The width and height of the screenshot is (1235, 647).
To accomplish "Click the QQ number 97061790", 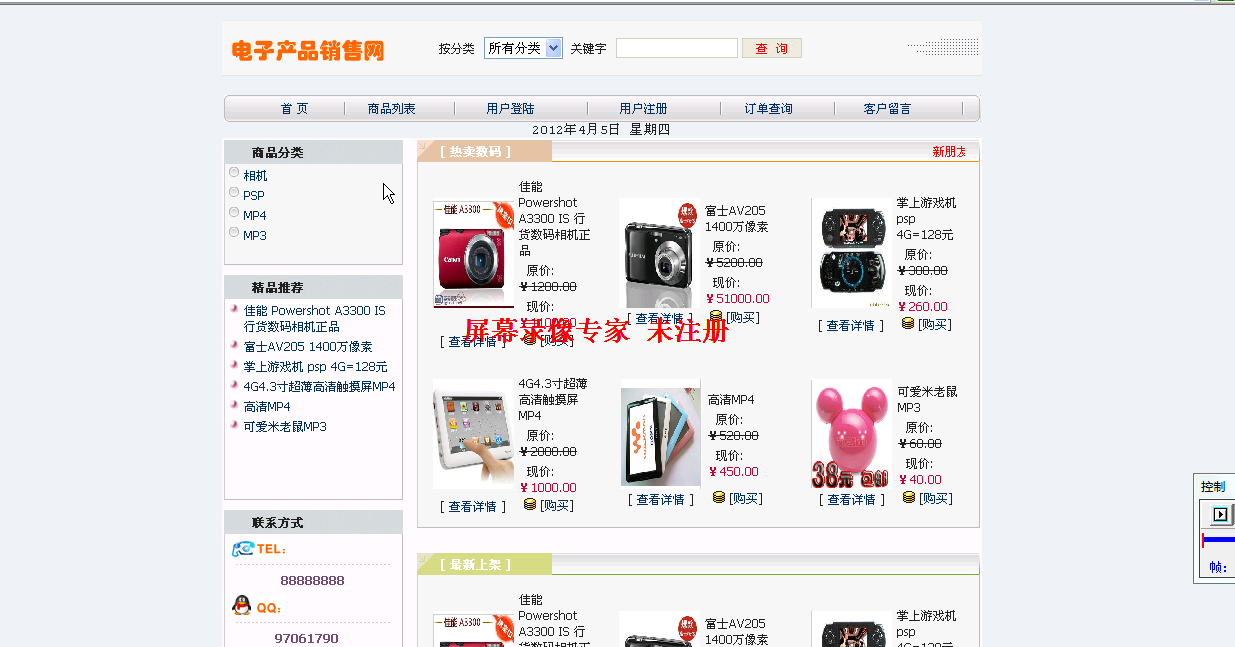I will [x=307, y=639].
